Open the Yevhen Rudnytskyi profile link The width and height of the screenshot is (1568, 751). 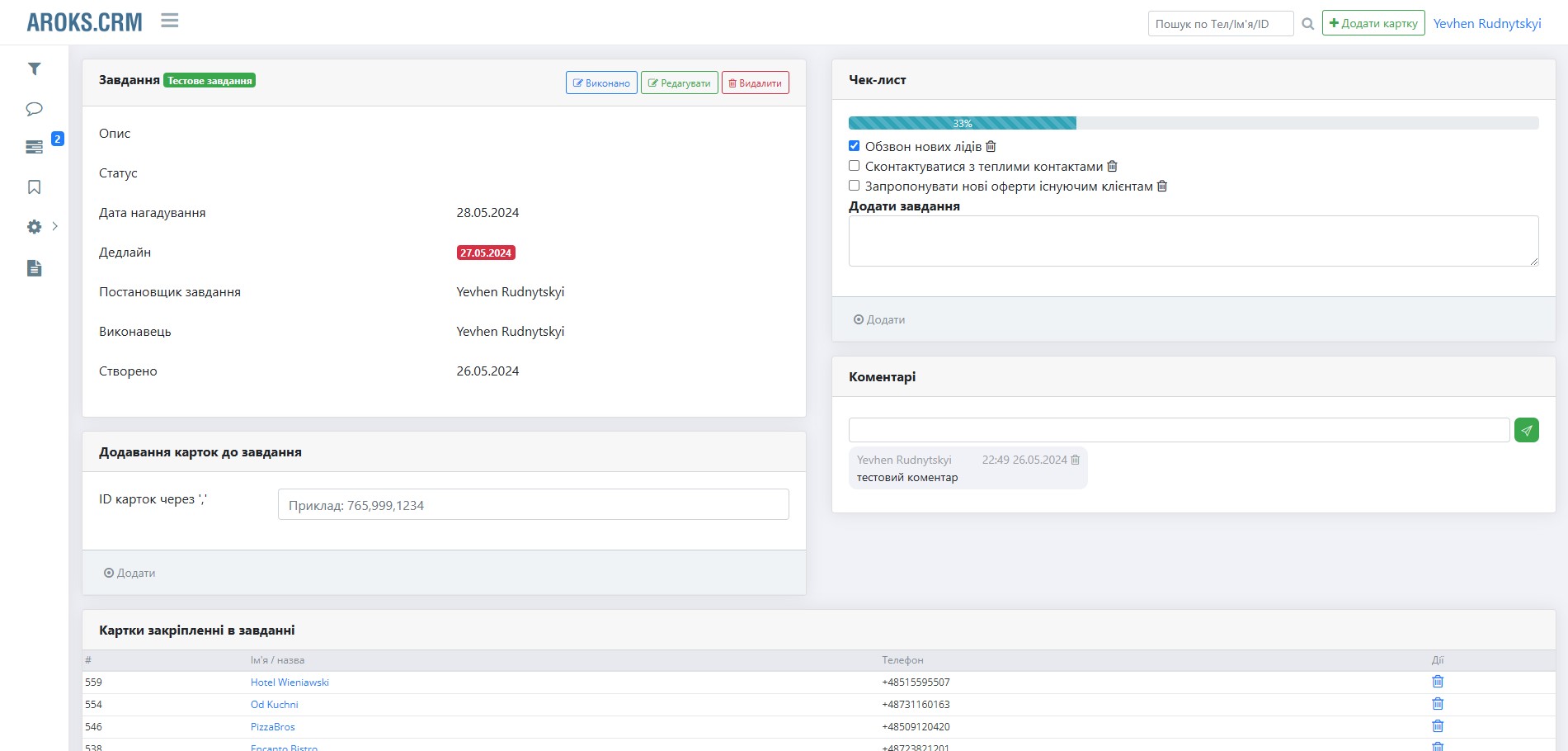click(x=1487, y=23)
